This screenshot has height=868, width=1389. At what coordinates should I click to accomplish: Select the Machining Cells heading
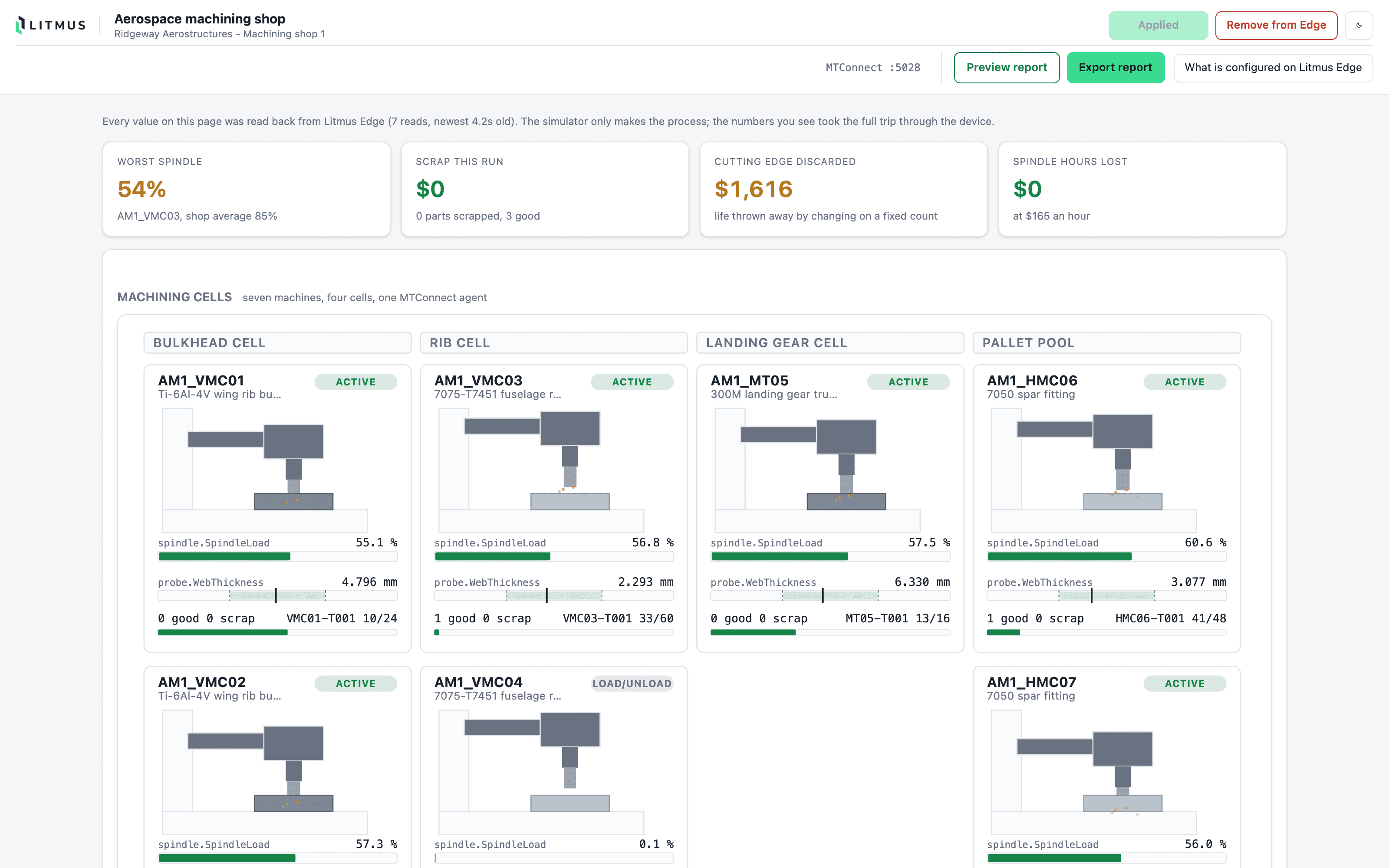174,297
